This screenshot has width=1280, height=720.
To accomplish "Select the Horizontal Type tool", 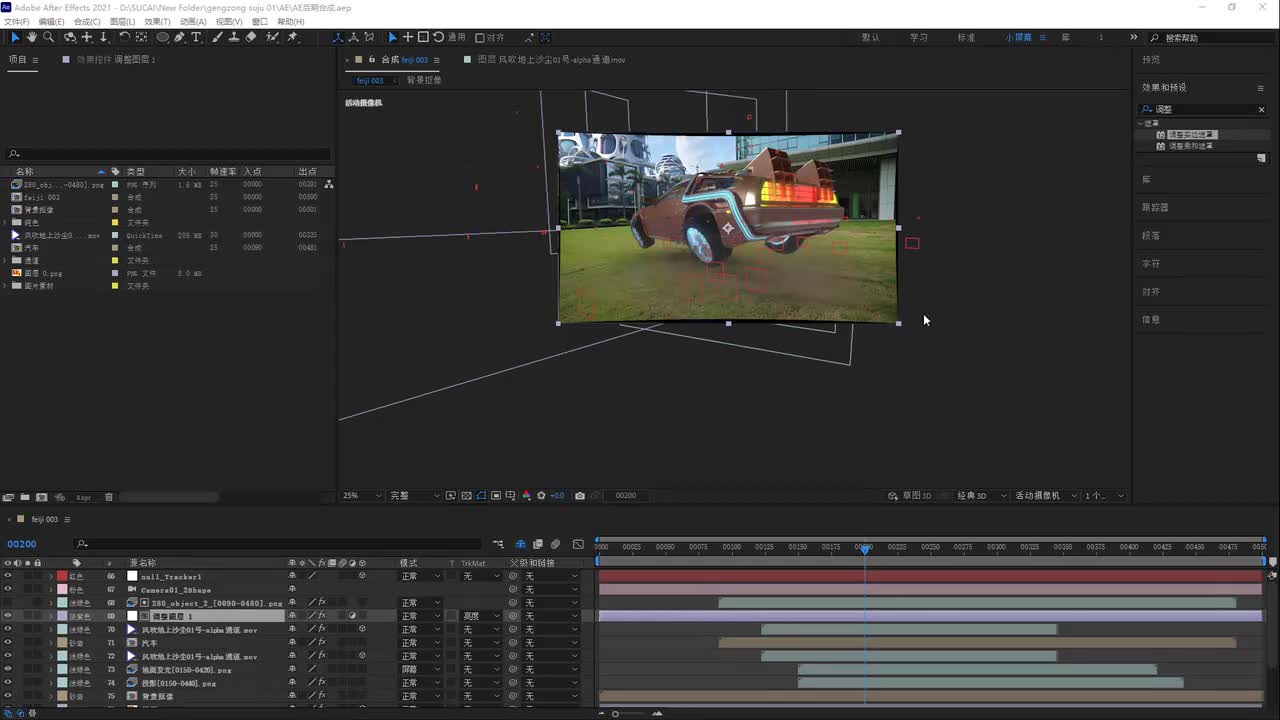I will pos(196,37).
